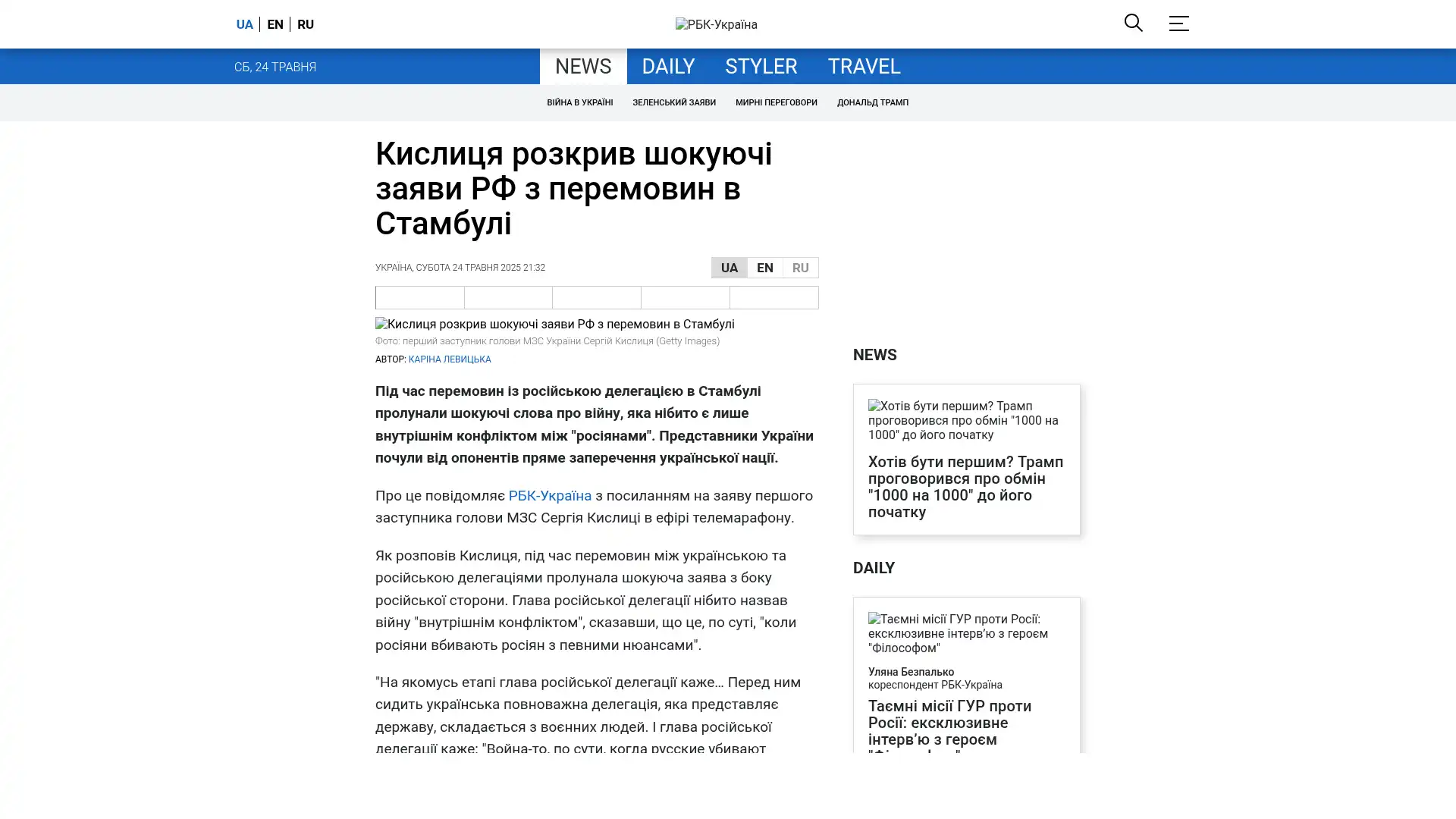Open topic Дональд Трамп
The image size is (1456, 819).
point(872,102)
